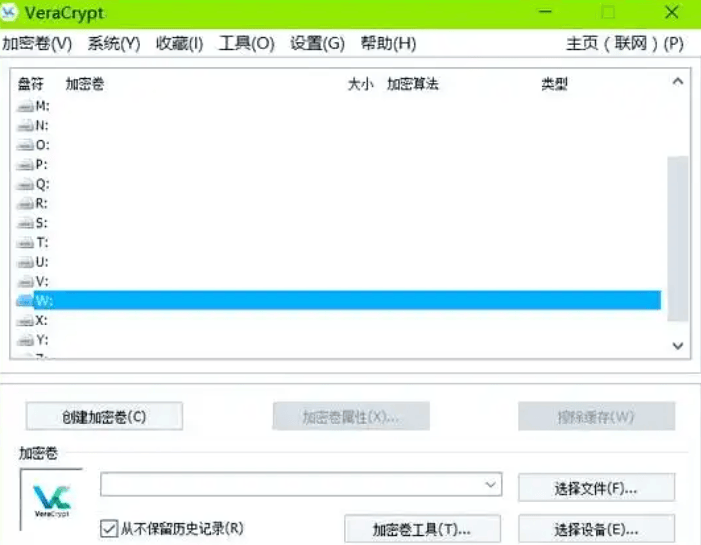The width and height of the screenshot is (701, 545).
Task: Select the O: drive slot icon
Action: tap(25, 145)
